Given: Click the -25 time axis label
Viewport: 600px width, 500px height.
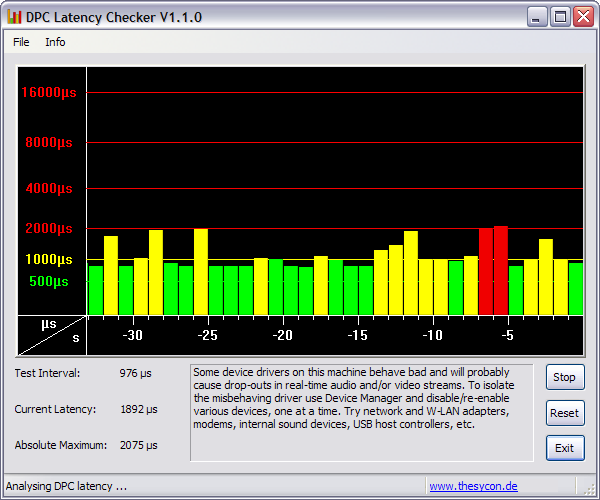Looking at the screenshot, I should [207, 336].
